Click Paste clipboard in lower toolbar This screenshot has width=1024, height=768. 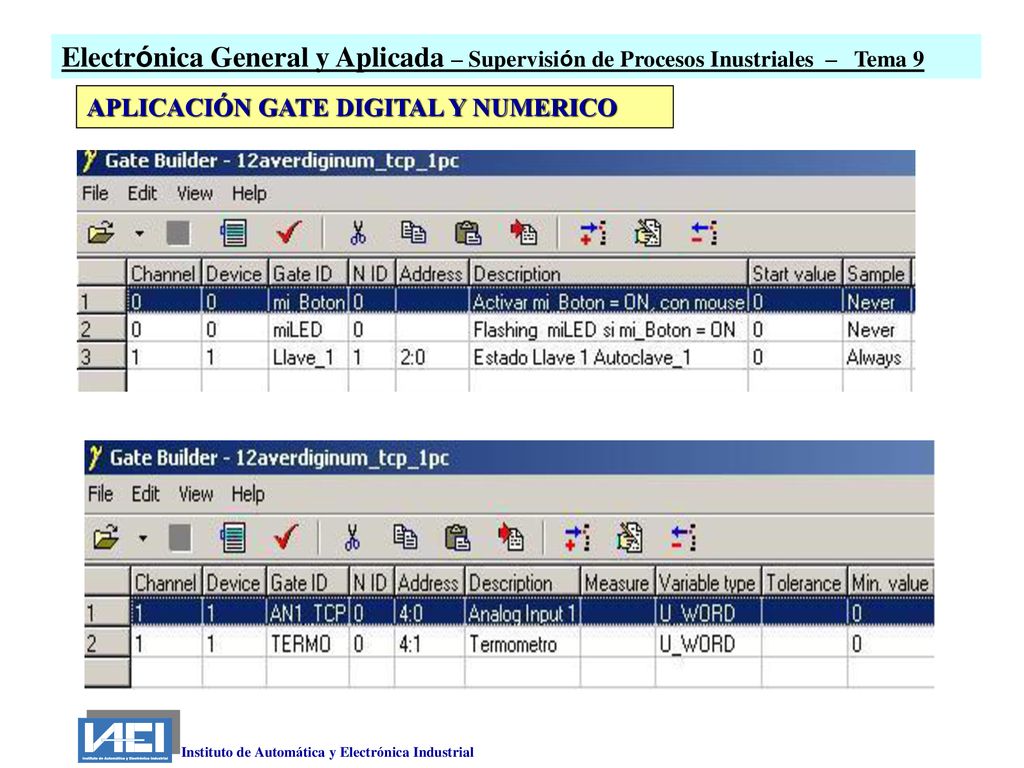point(457,538)
